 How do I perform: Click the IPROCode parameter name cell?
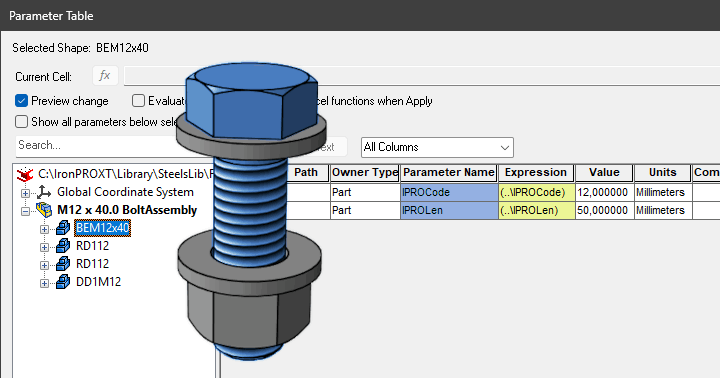[x=449, y=192]
